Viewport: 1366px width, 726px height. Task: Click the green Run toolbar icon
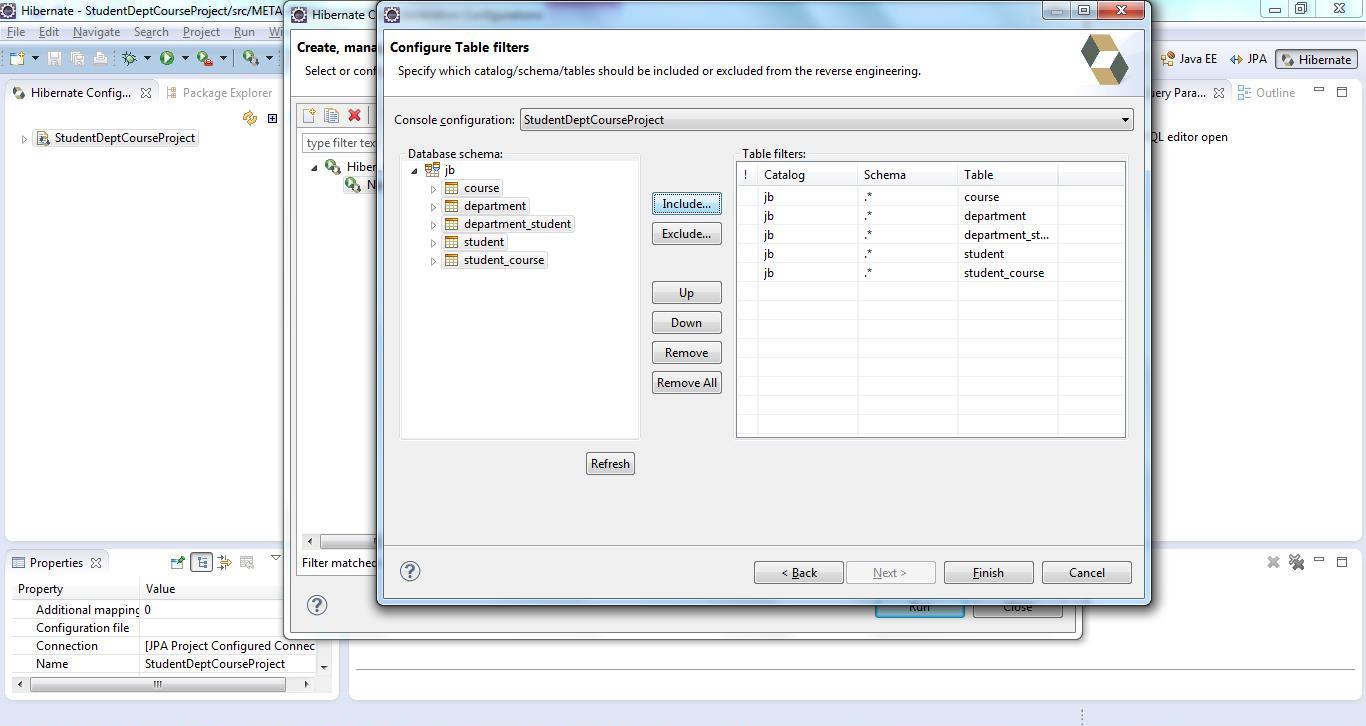[167, 58]
